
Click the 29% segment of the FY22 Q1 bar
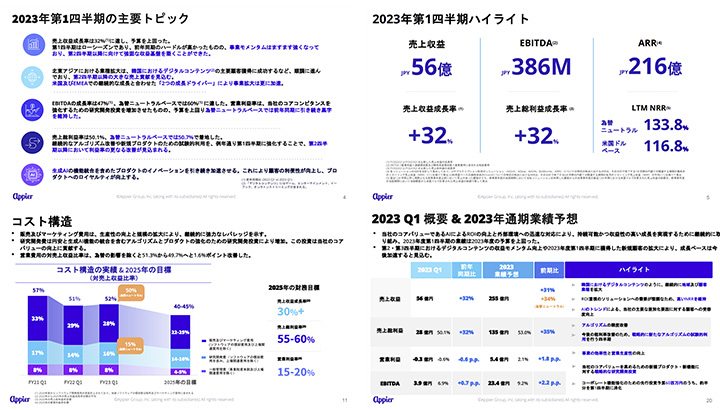tap(73, 326)
